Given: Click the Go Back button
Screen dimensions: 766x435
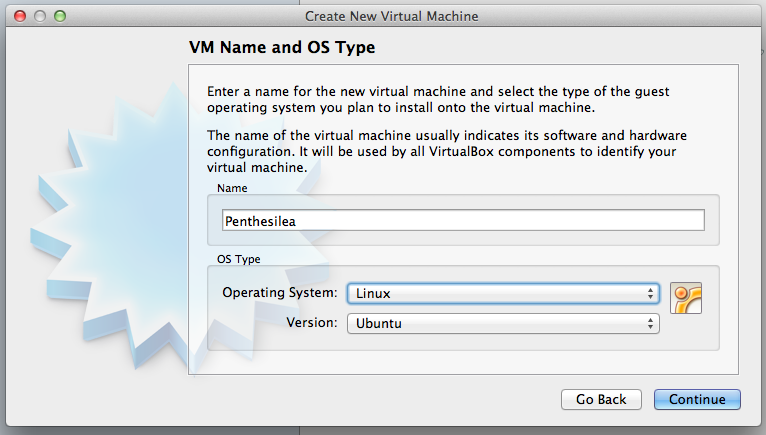Looking at the screenshot, I should [601, 399].
